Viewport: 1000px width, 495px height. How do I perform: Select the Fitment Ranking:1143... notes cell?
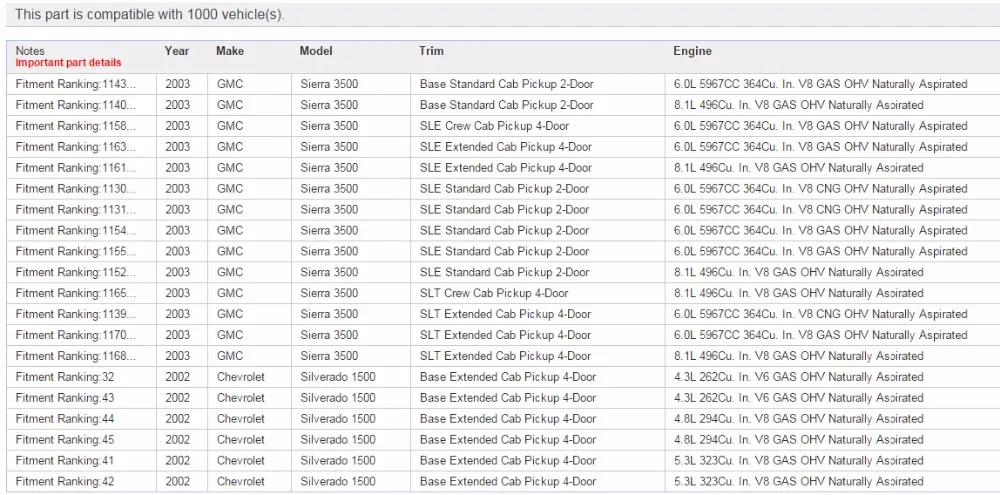82,84
